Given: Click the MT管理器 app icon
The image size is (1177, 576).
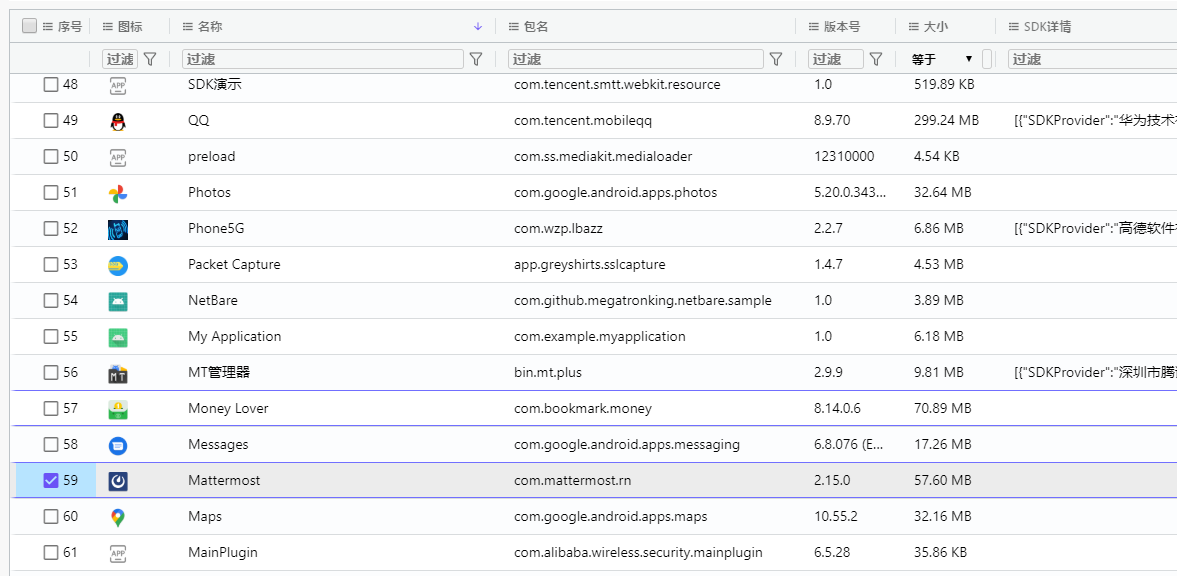Looking at the screenshot, I should pos(118,373).
